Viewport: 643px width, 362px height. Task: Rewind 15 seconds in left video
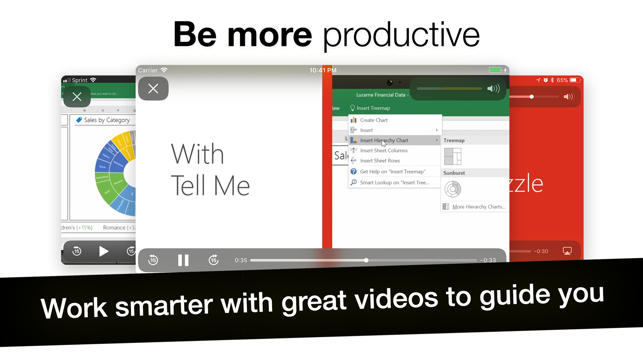(77, 251)
